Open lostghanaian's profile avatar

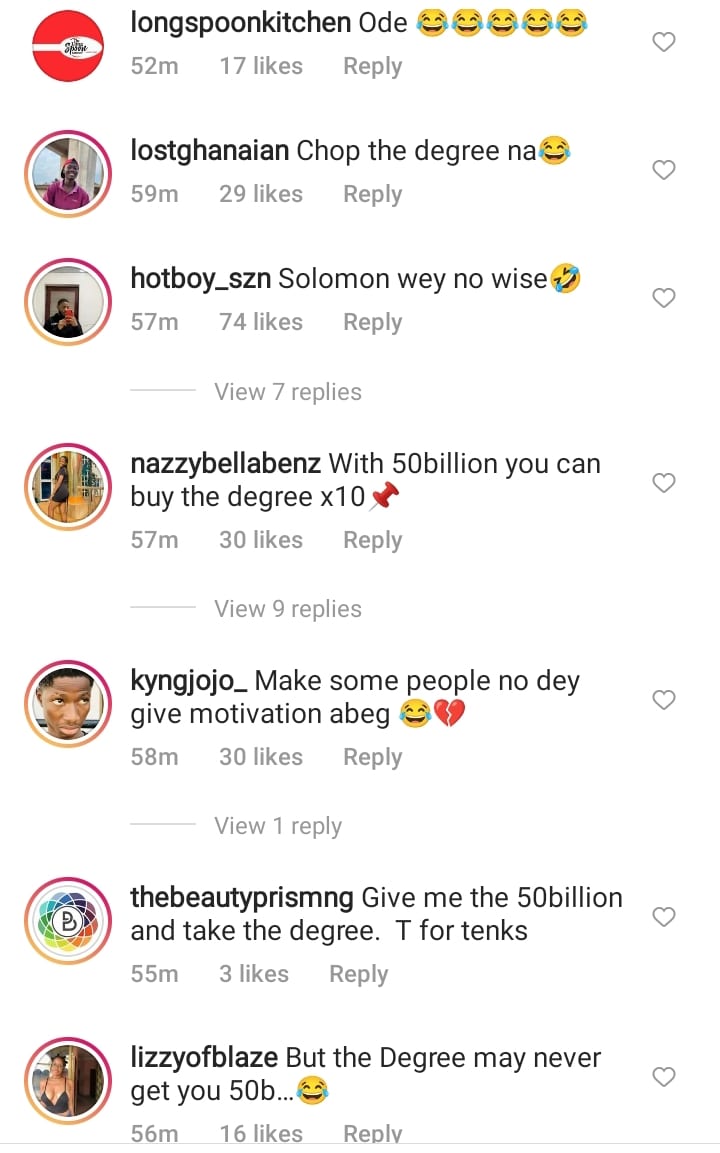67,174
